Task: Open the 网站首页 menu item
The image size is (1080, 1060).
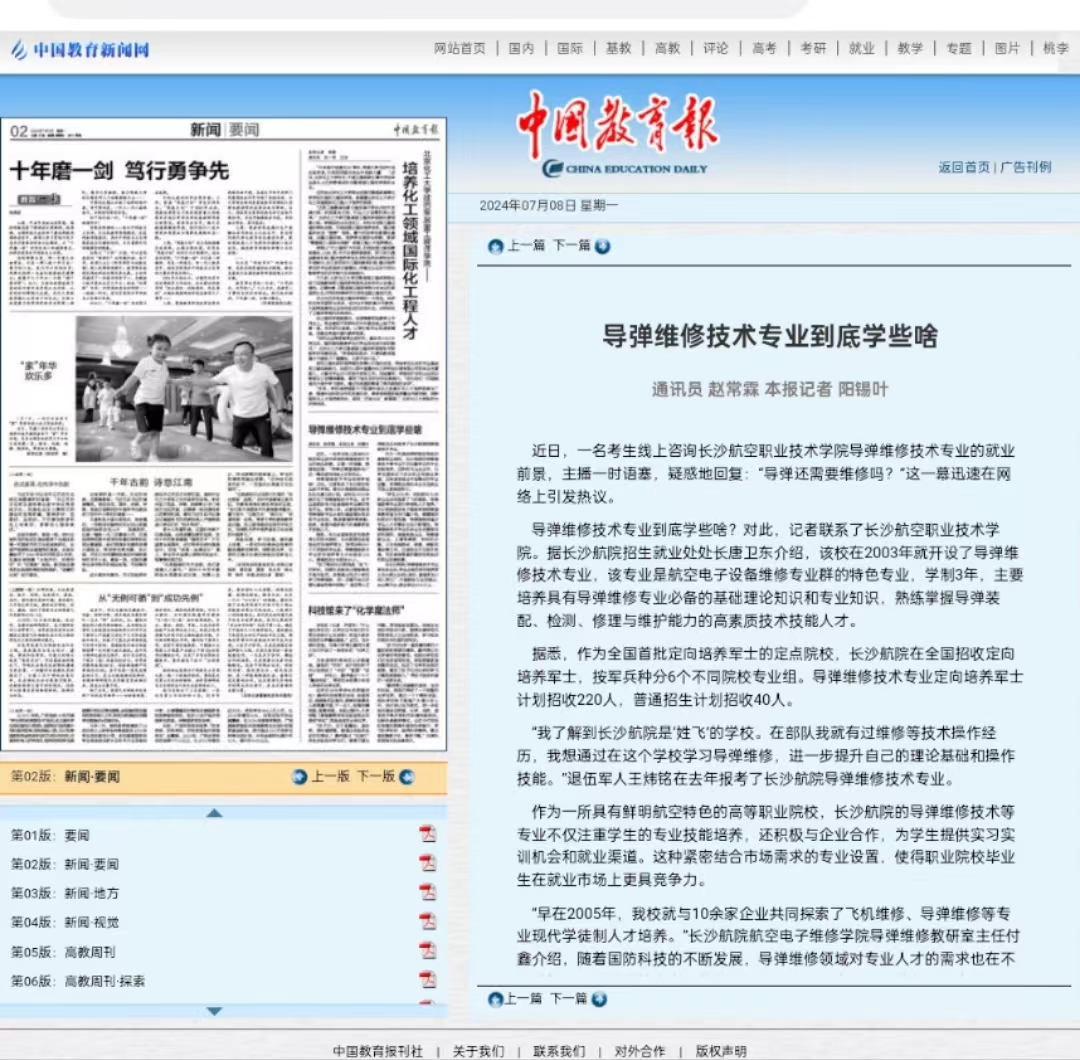Action: (459, 48)
